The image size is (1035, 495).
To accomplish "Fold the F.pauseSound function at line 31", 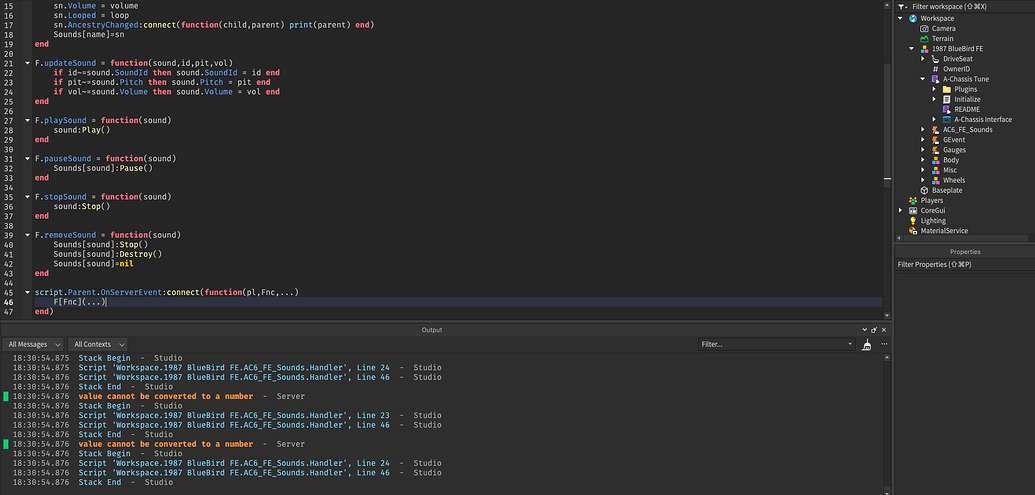I will tap(27, 159).
